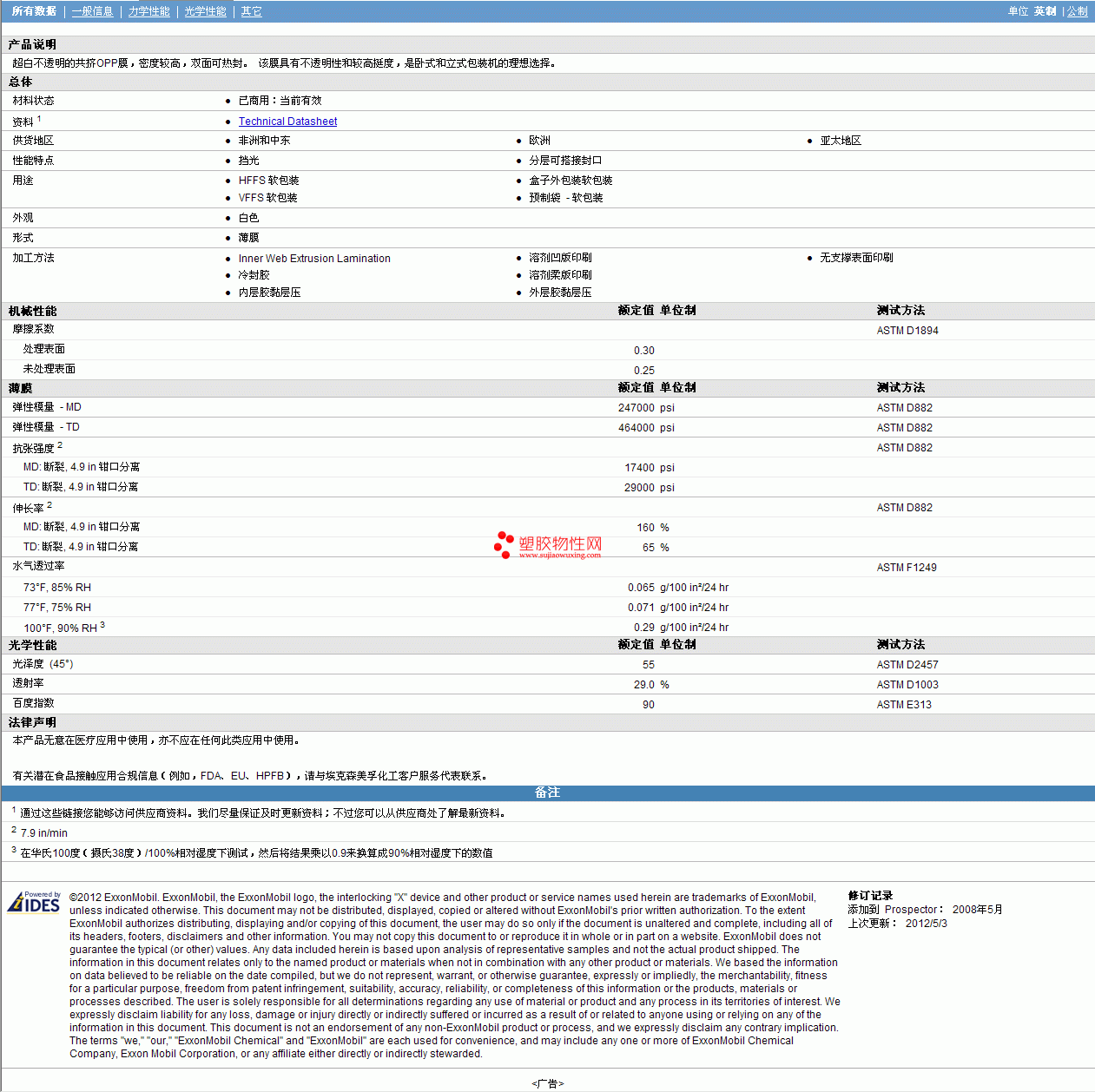This screenshot has width=1095, height=1092.
Task: Click the 产品说明 section heading
Action: tap(32, 44)
